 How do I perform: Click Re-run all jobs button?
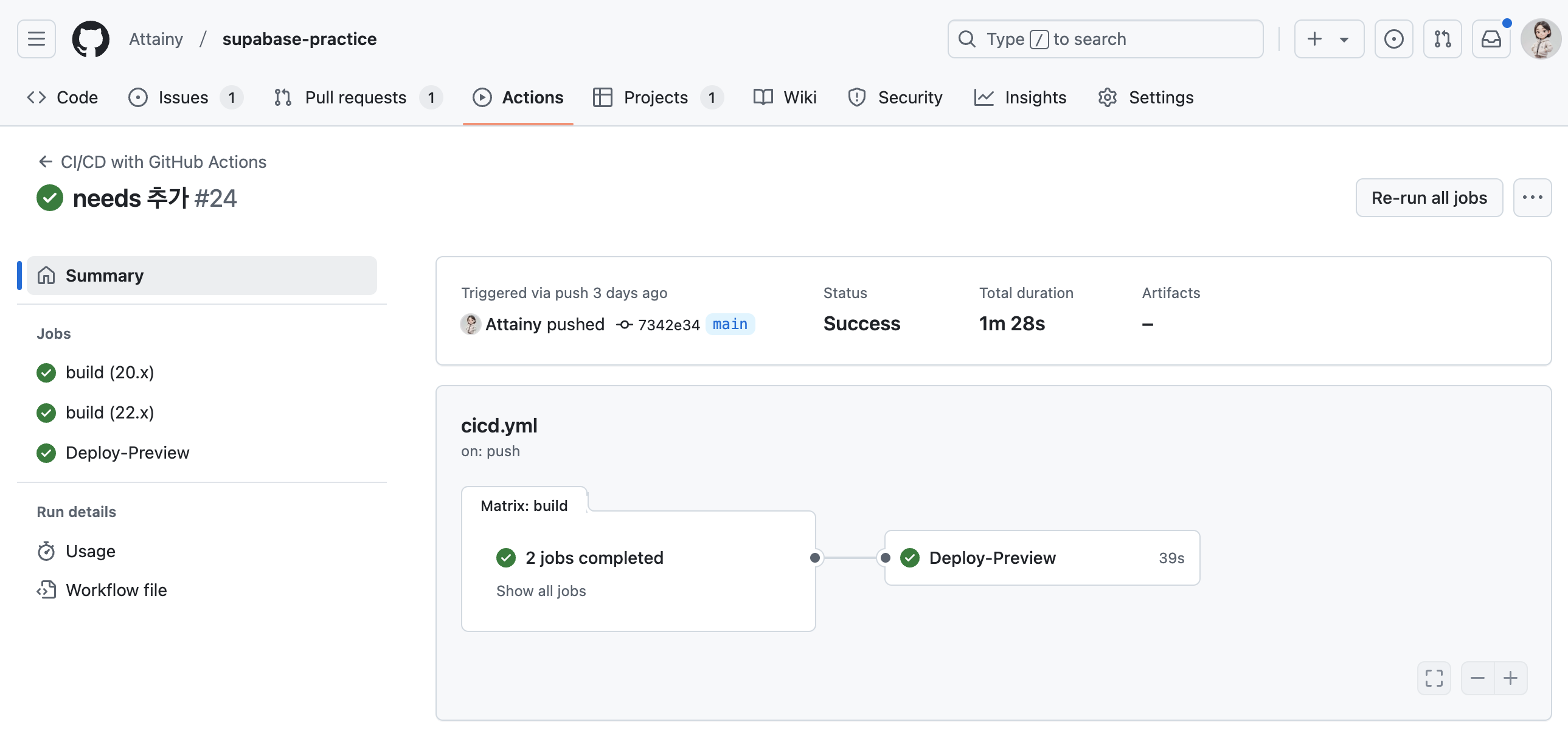[x=1429, y=197]
